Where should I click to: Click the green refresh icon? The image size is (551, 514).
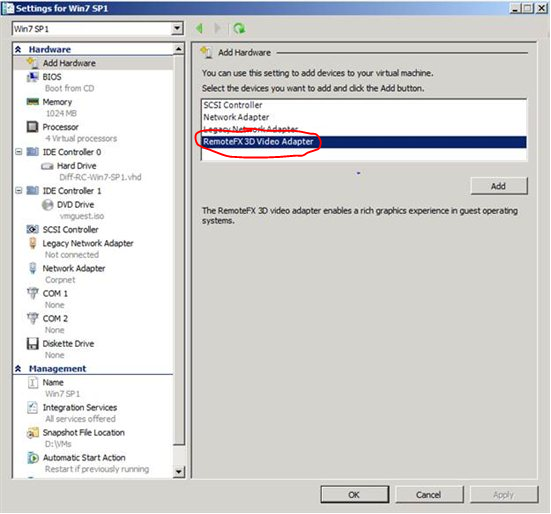click(x=239, y=28)
